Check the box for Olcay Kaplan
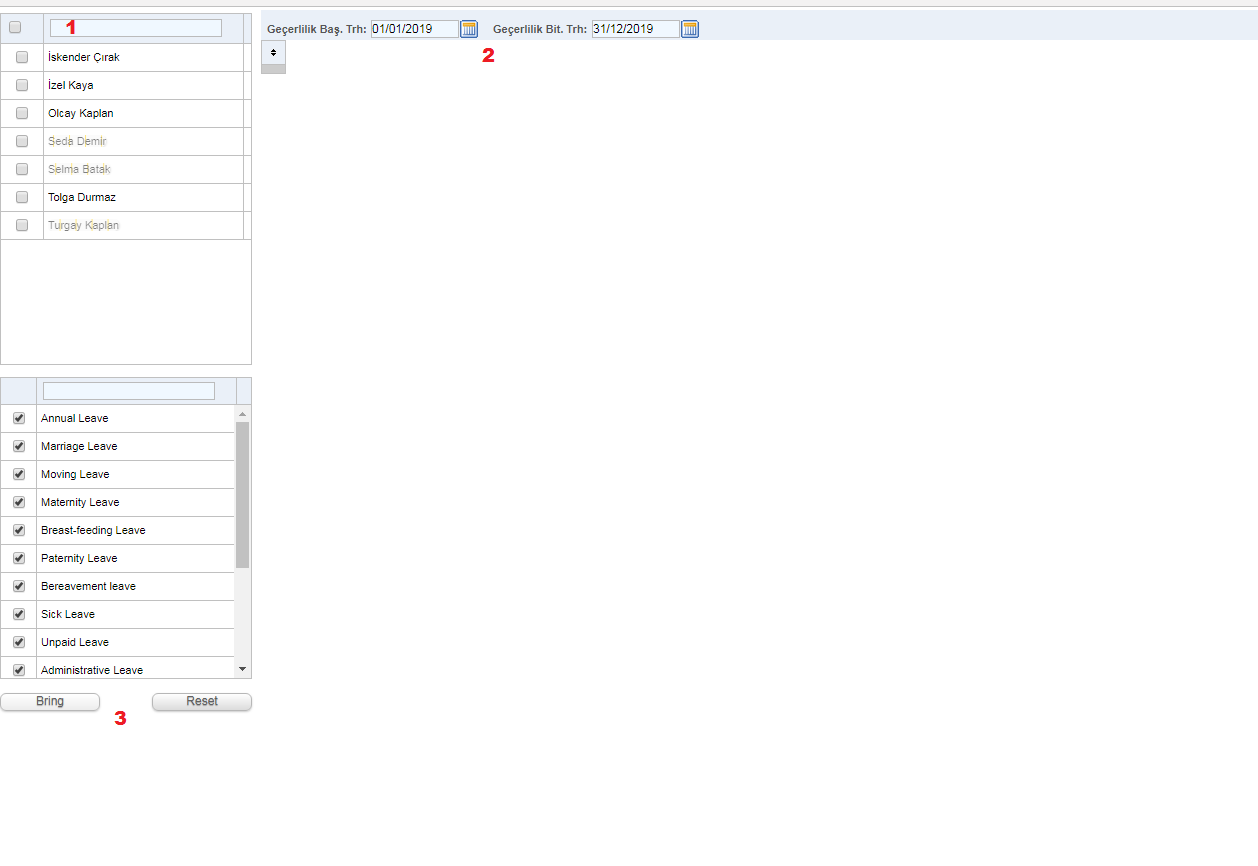Viewport: 1258px width, 866px height. click(x=22, y=113)
